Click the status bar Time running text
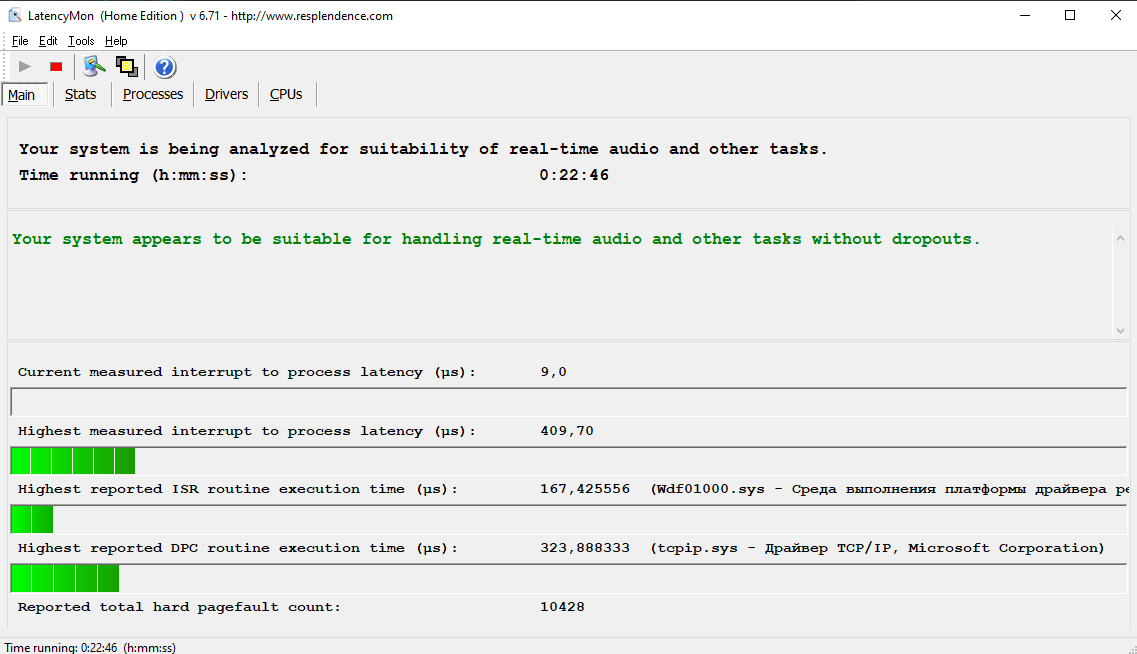This screenshot has width=1137, height=654. click(x=90, y=647)
